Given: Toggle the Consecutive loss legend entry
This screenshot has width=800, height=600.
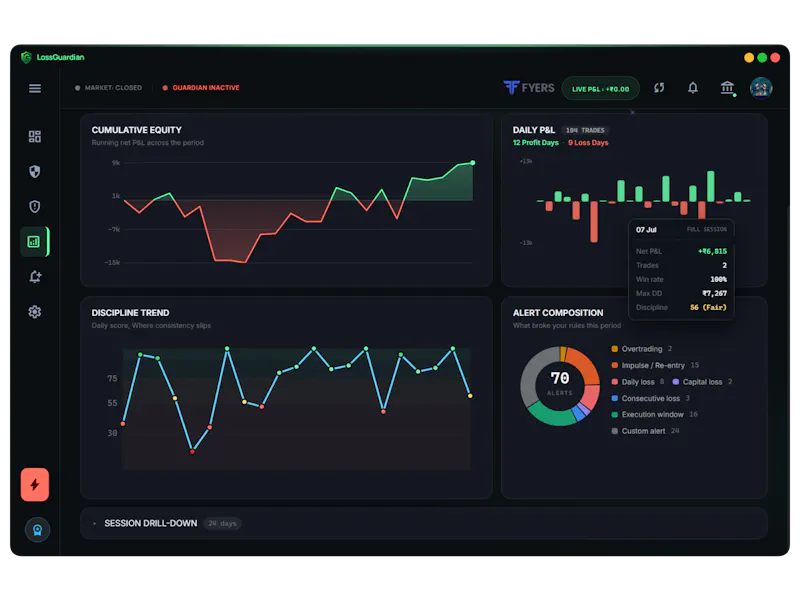Looking at the screenshot, I should pyautogui.click(x=651, y=398).
